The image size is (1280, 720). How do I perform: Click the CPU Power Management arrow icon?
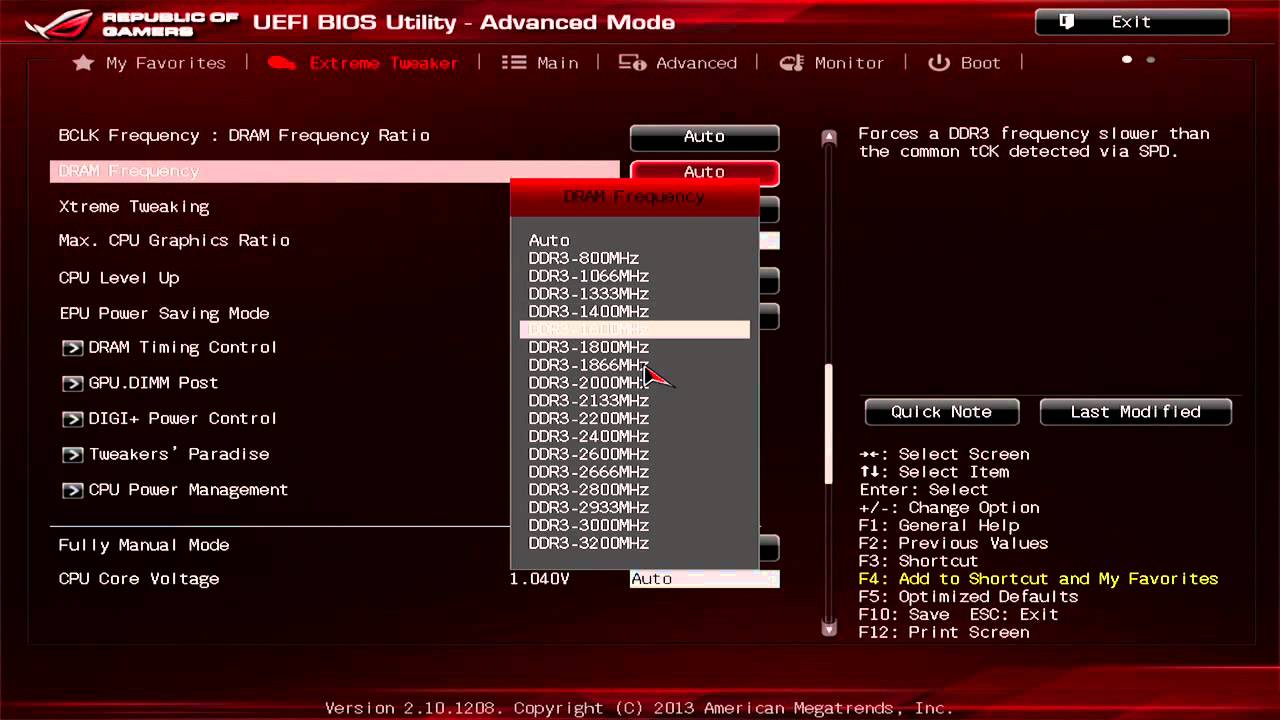[72, 490]
